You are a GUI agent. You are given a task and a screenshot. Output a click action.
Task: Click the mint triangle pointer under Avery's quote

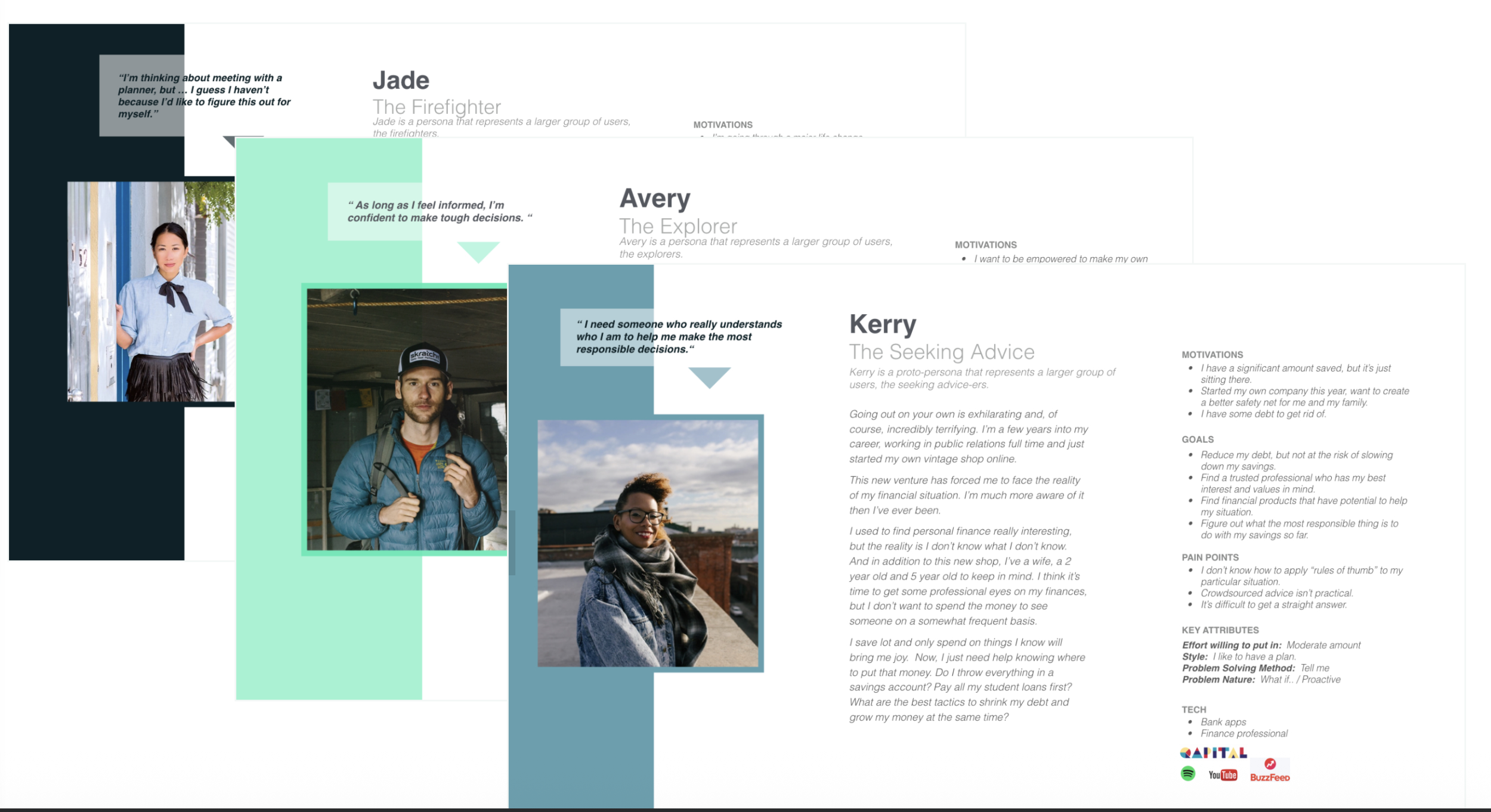pyautogui.click(x=478, y=250)
